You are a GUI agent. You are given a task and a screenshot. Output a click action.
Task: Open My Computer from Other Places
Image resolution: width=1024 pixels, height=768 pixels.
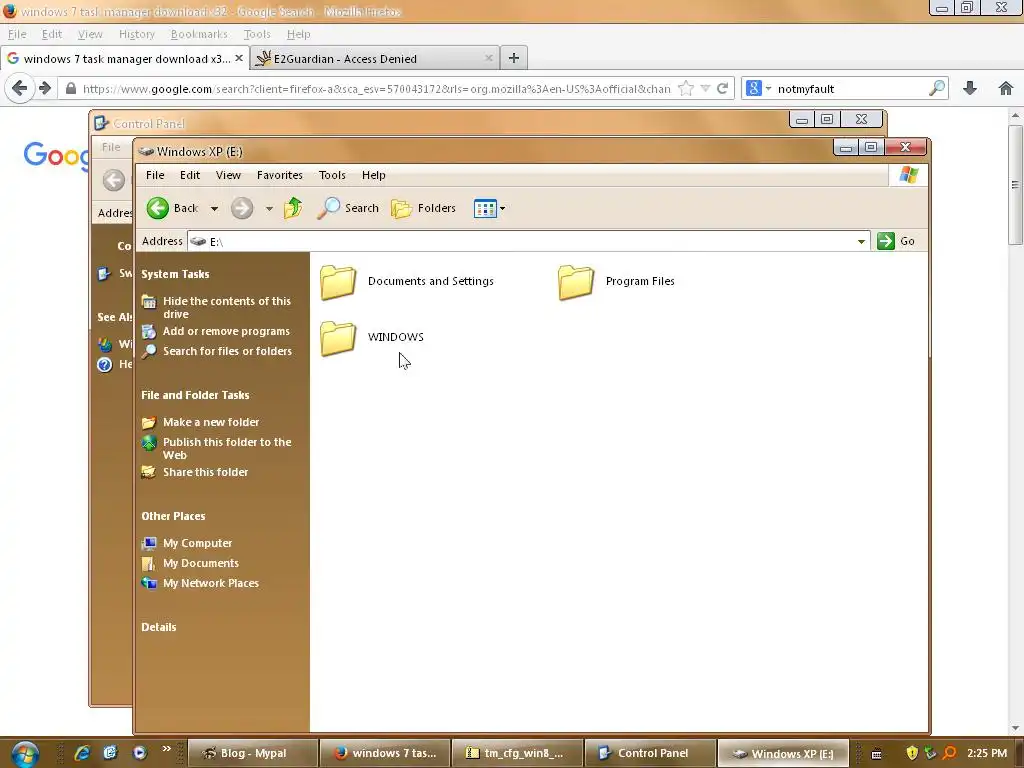[x=197, y=543]
